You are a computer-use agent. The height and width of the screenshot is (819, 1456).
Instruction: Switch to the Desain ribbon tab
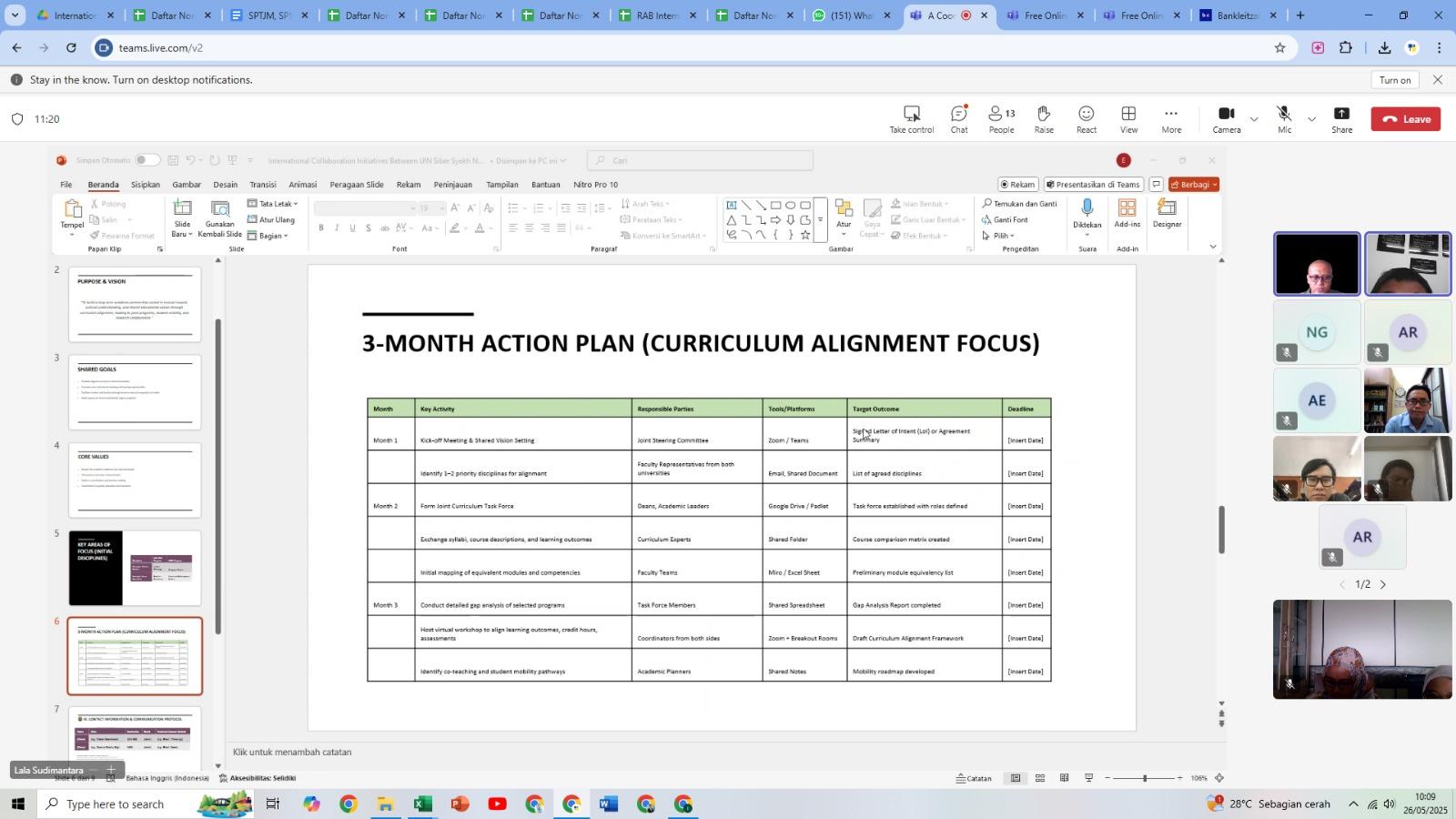pos(225,185)
